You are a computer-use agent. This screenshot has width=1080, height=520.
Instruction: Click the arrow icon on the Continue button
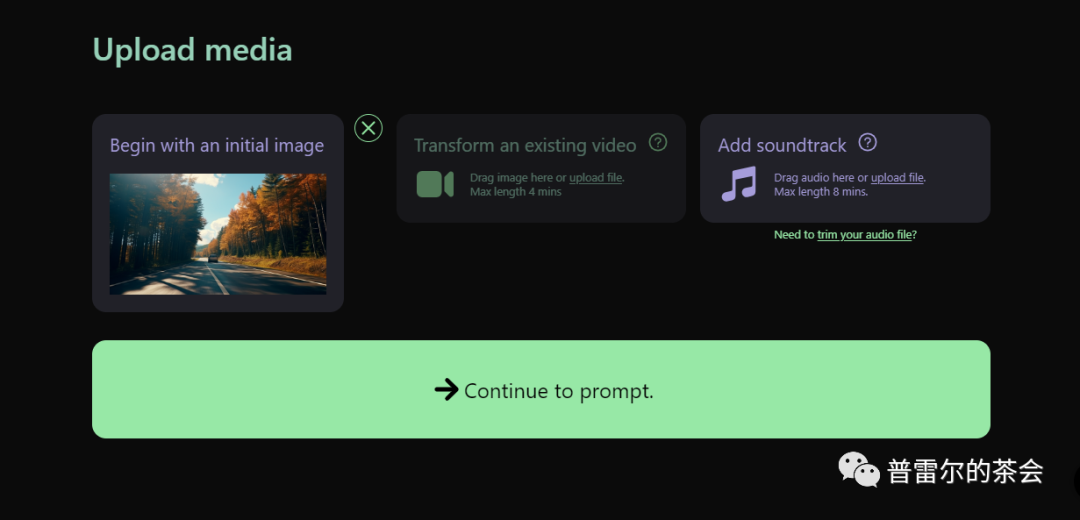tap(446, 390)
